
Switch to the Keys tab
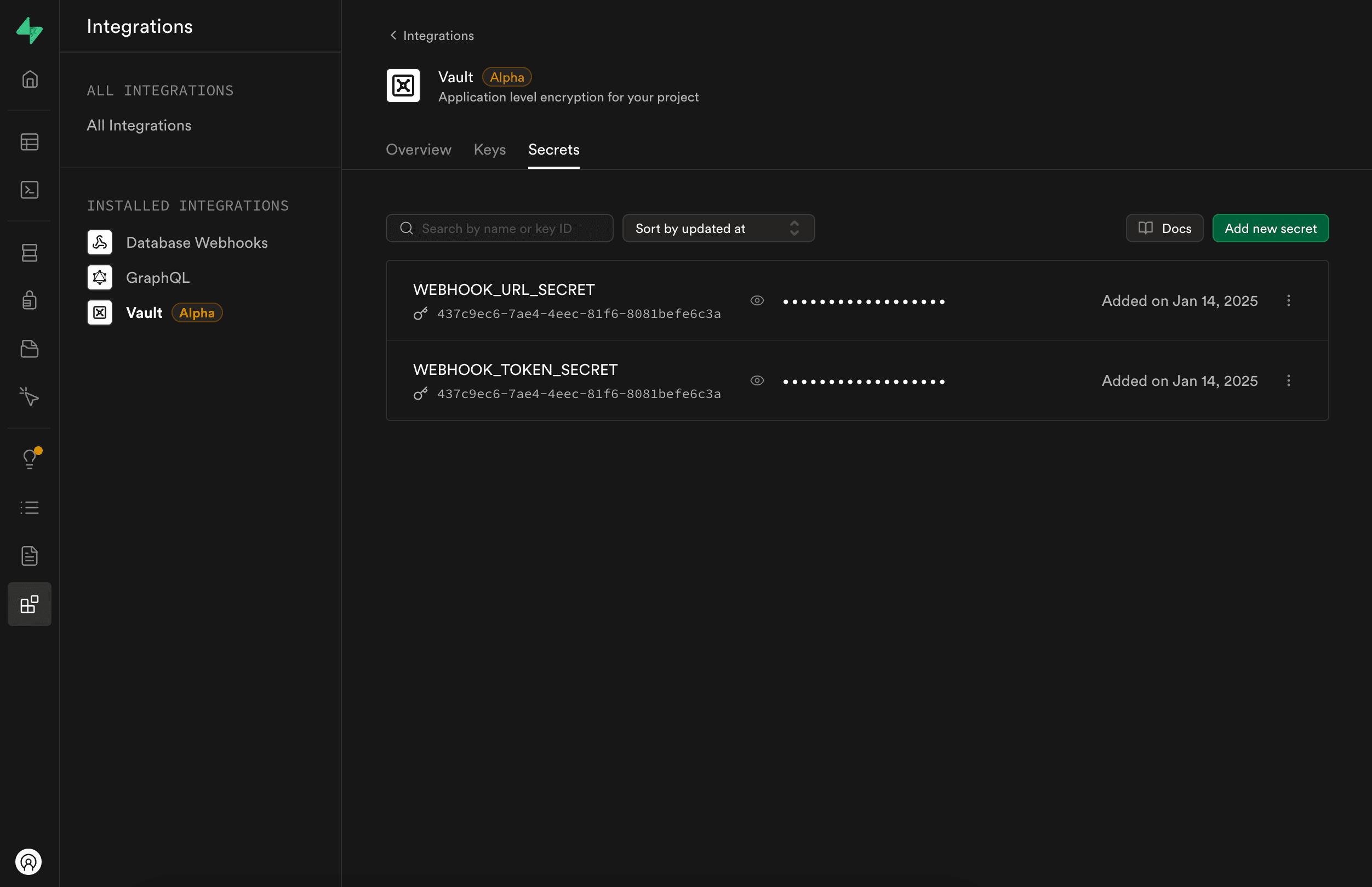490,150
